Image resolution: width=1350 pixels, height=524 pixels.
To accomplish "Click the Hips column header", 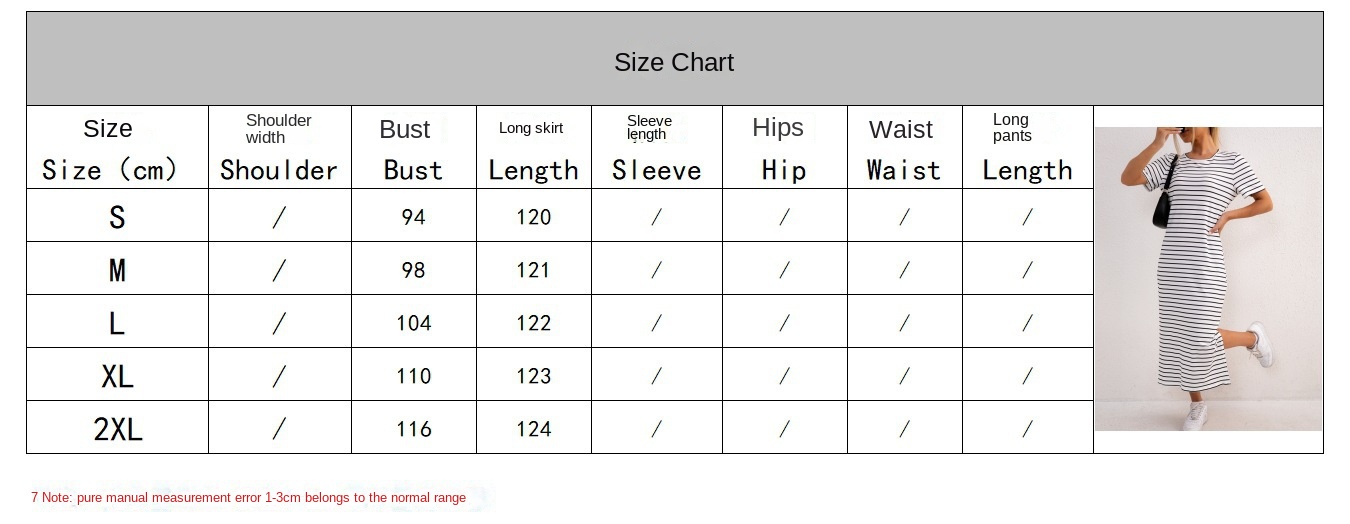I will click(784, 148).
